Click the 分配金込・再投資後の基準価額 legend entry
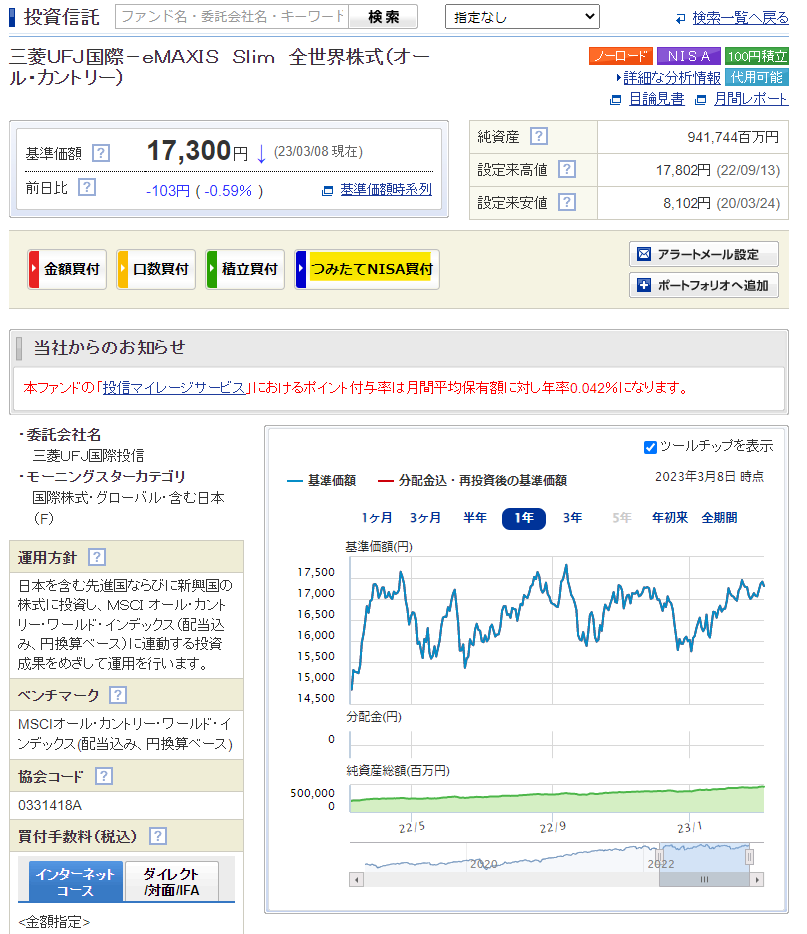 click(x=472, y=481)
